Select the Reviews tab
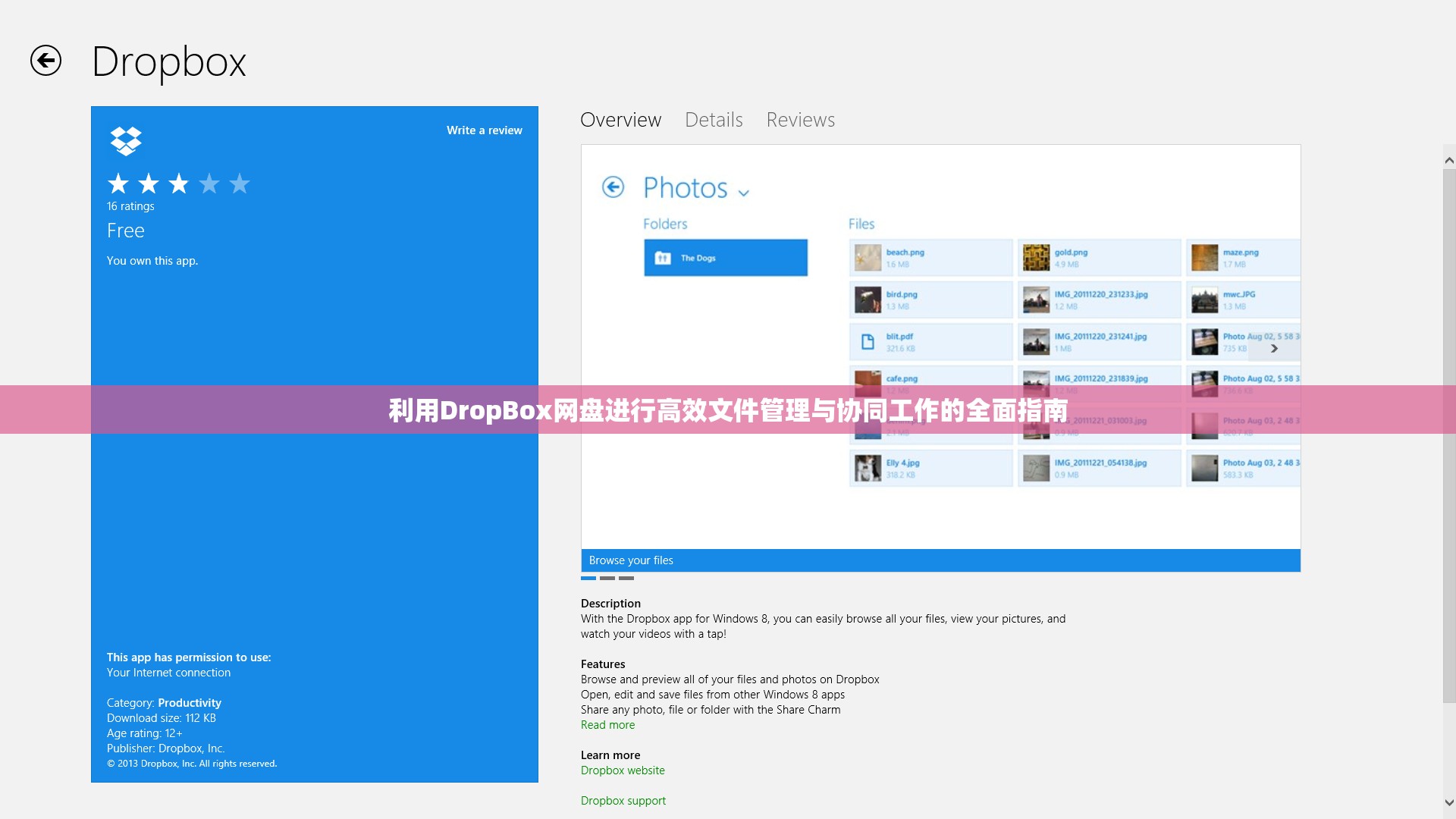 tap(800, 120)
